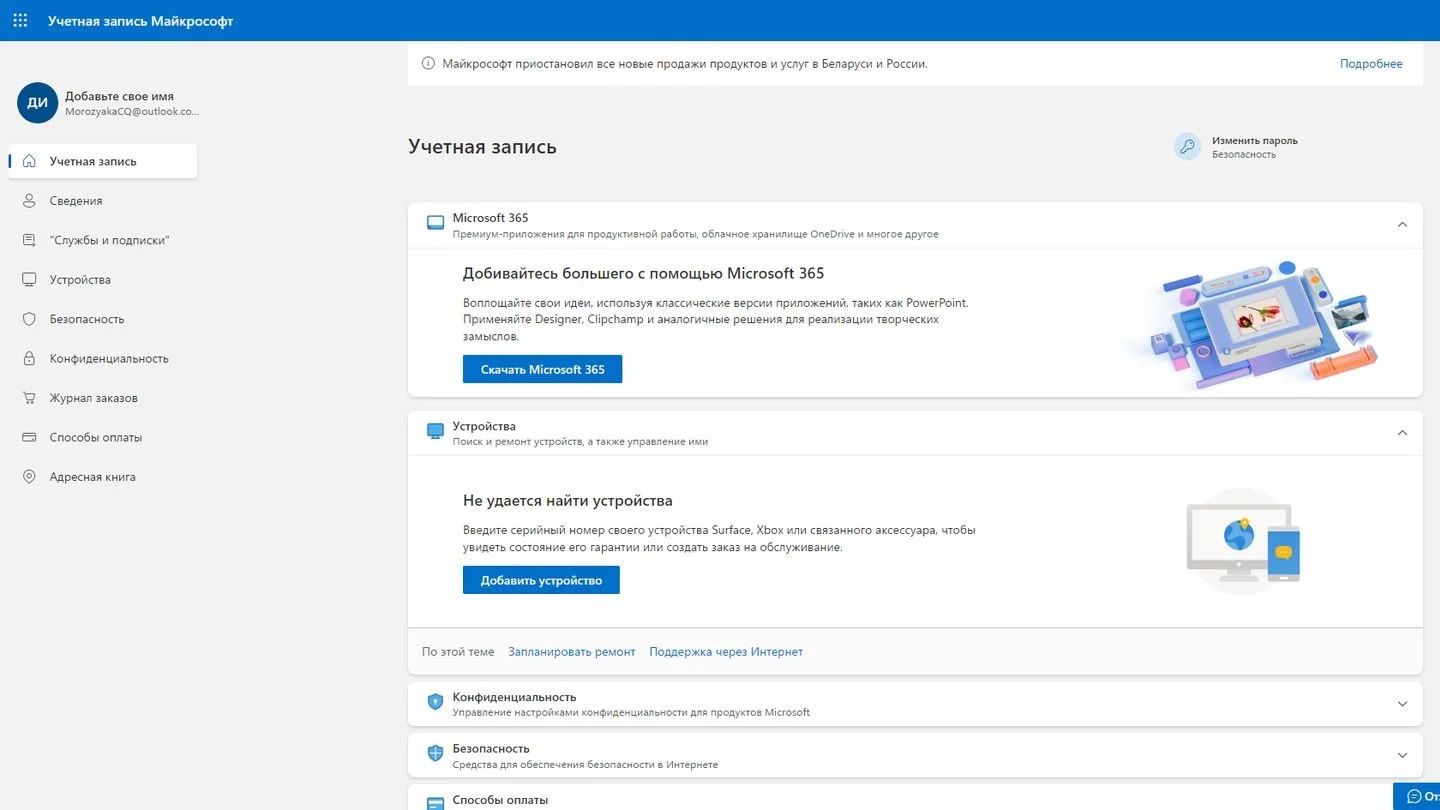Click the key icon for Изменить пароль
The image size is (1440, 810).
pyautogui.click(x=1187, y=147)
